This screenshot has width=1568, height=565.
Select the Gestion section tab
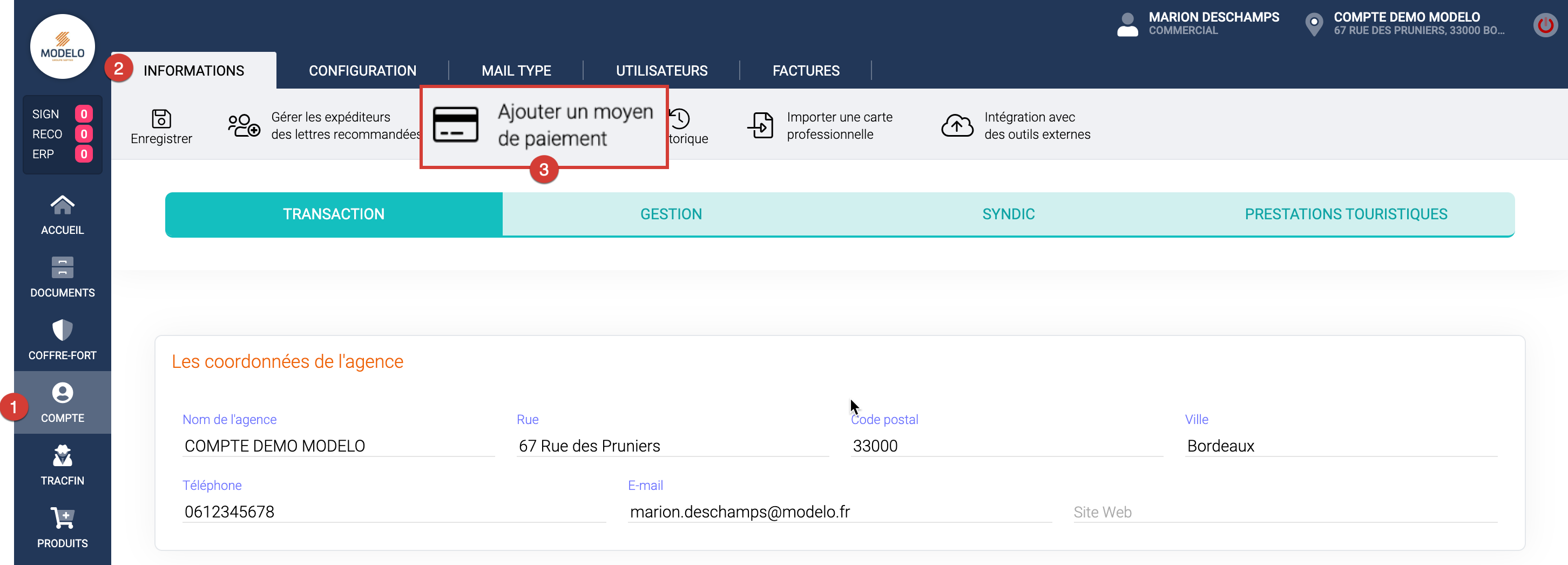[x=671, y=214]
